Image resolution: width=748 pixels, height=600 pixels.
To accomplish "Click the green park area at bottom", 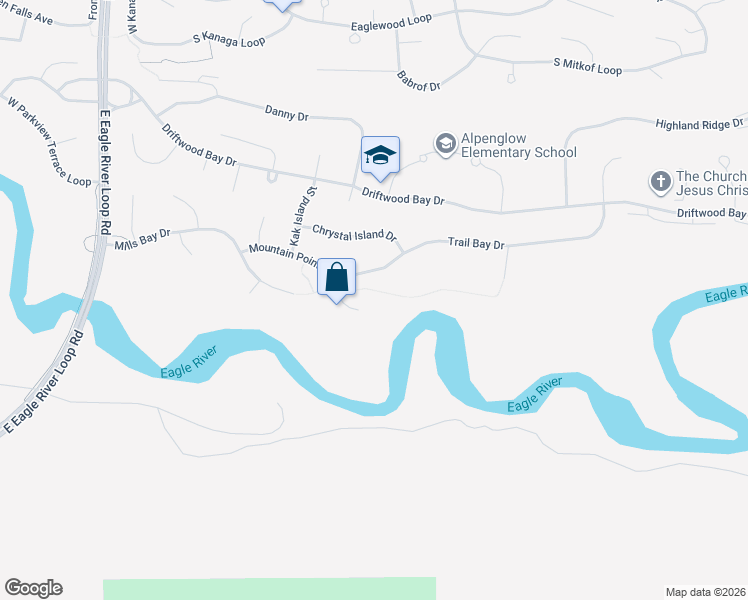I will tap(270, 589).
